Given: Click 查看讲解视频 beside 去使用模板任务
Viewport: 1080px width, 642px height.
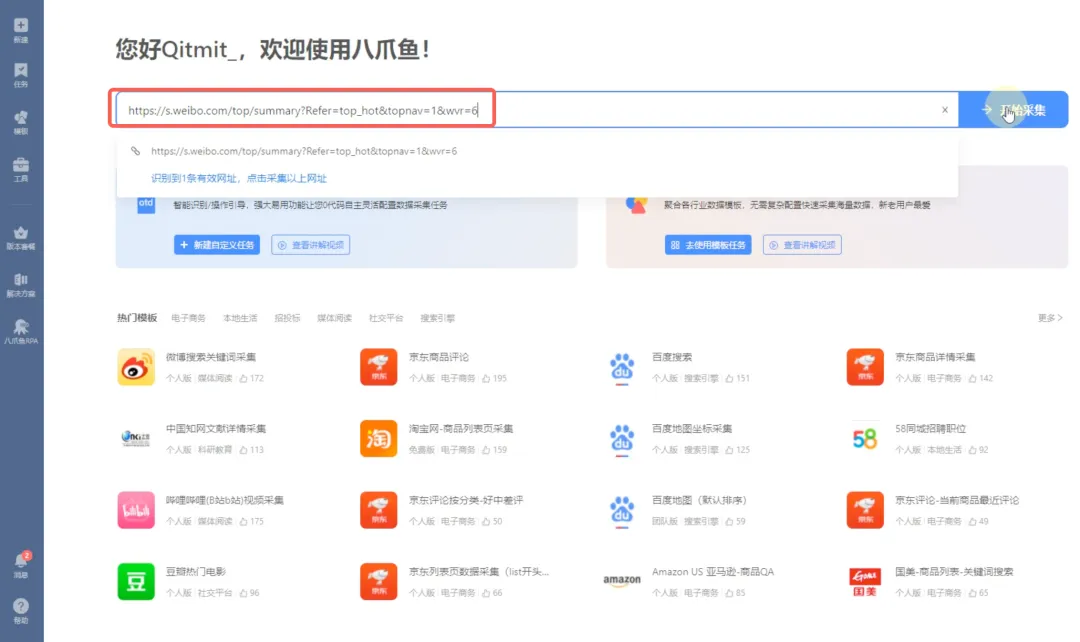Looking at the screenshot, I should tap(802, 245).
